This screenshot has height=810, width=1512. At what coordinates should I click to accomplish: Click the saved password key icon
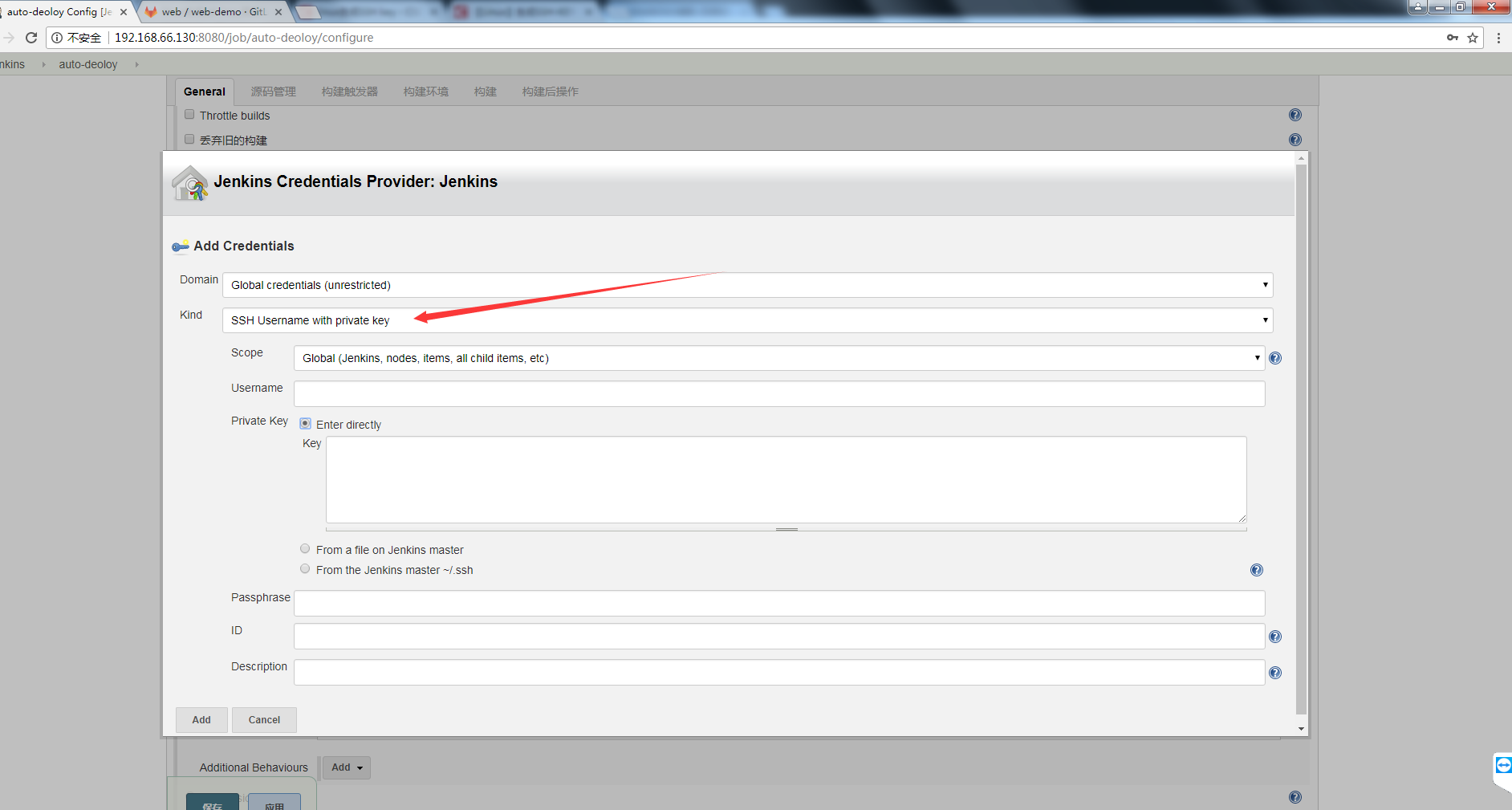tap(1453, 38)
